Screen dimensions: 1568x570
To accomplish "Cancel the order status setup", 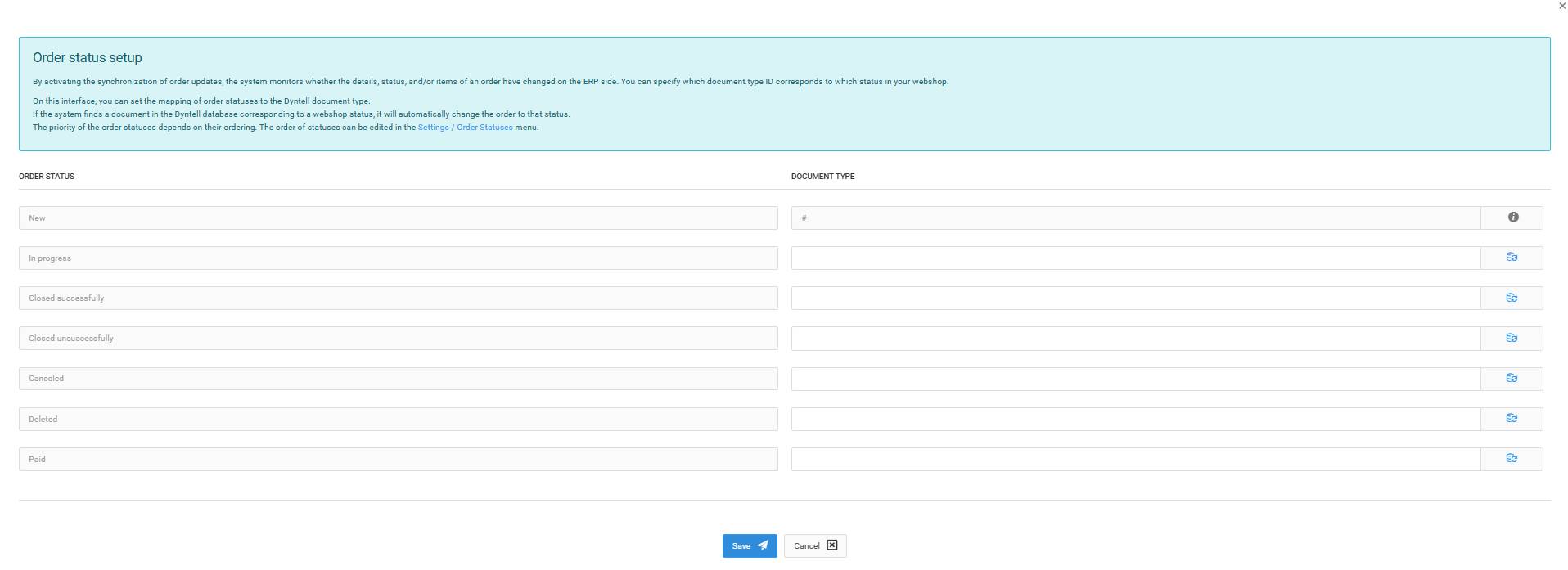I will [815, 546].
